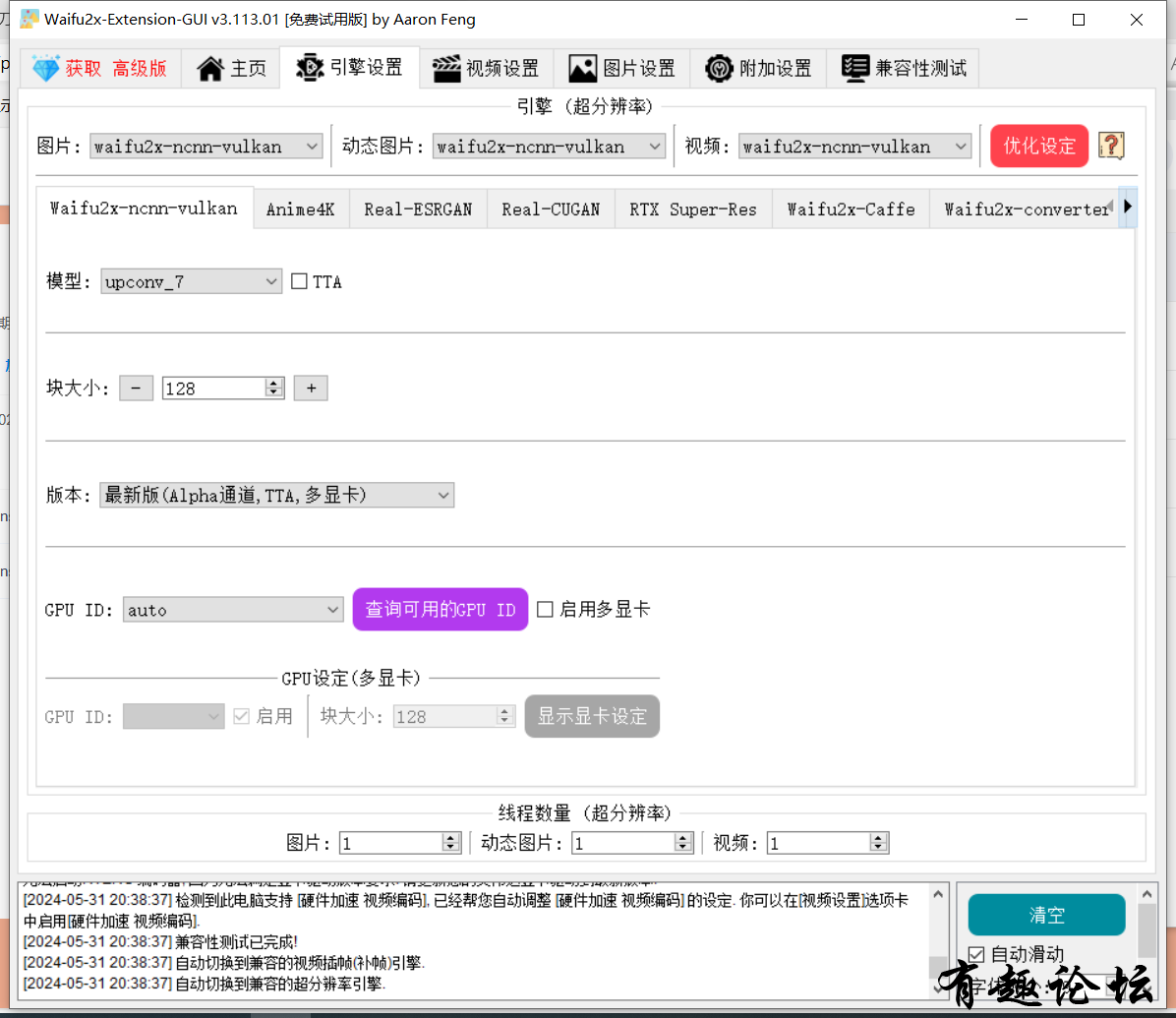The width and height of the screenshot is (1176, 1018).
Task: Click the clapperboard video settings icon
Action: (x=446, y=68)
